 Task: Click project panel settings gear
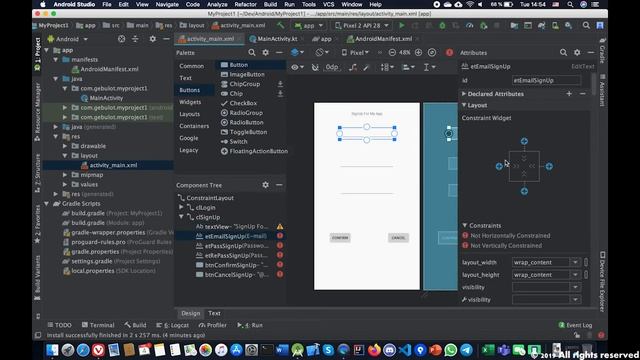pyautogui.click(x=152, y=39)
